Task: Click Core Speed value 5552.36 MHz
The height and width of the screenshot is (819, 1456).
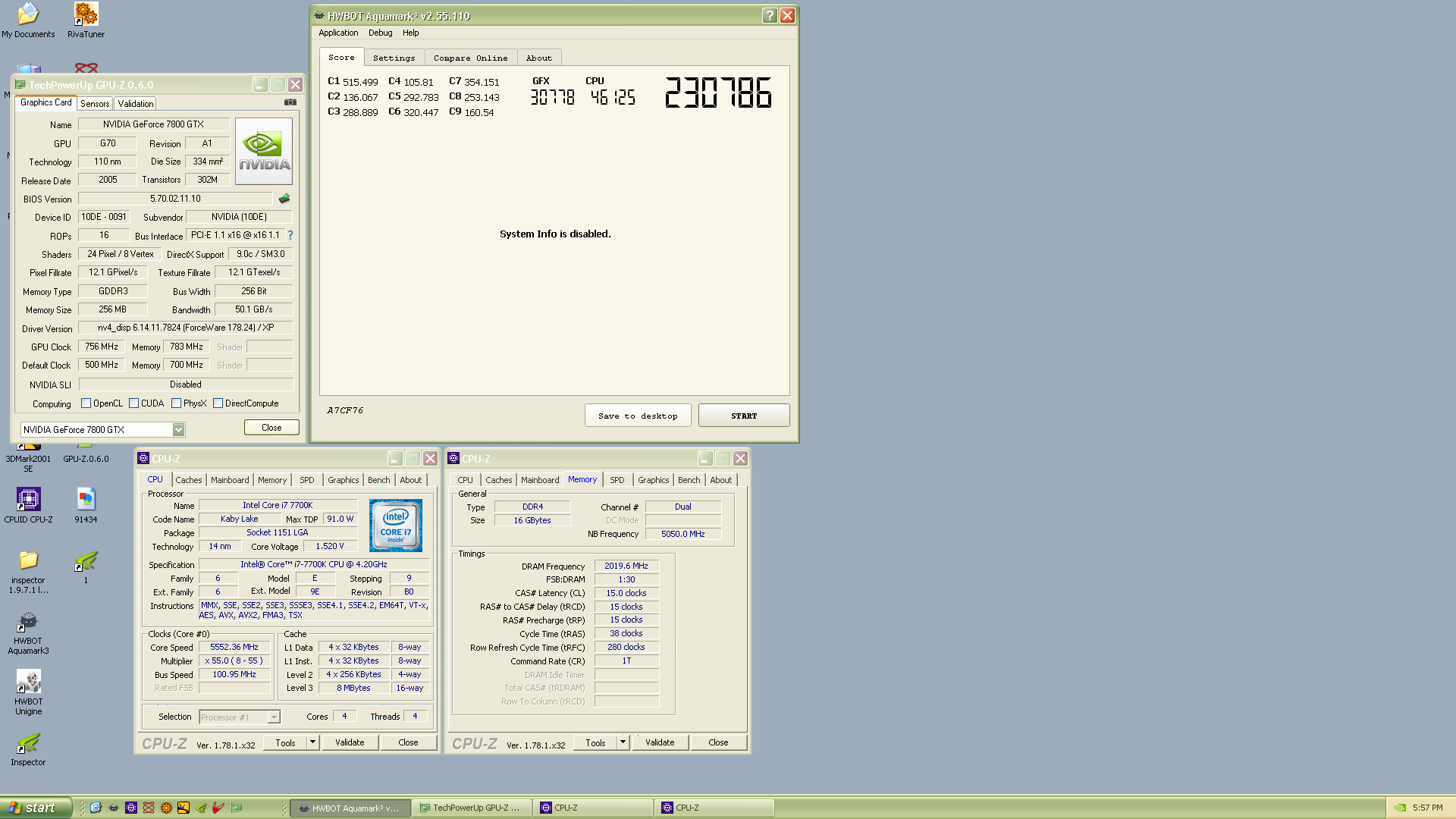Action: point(234,648)
